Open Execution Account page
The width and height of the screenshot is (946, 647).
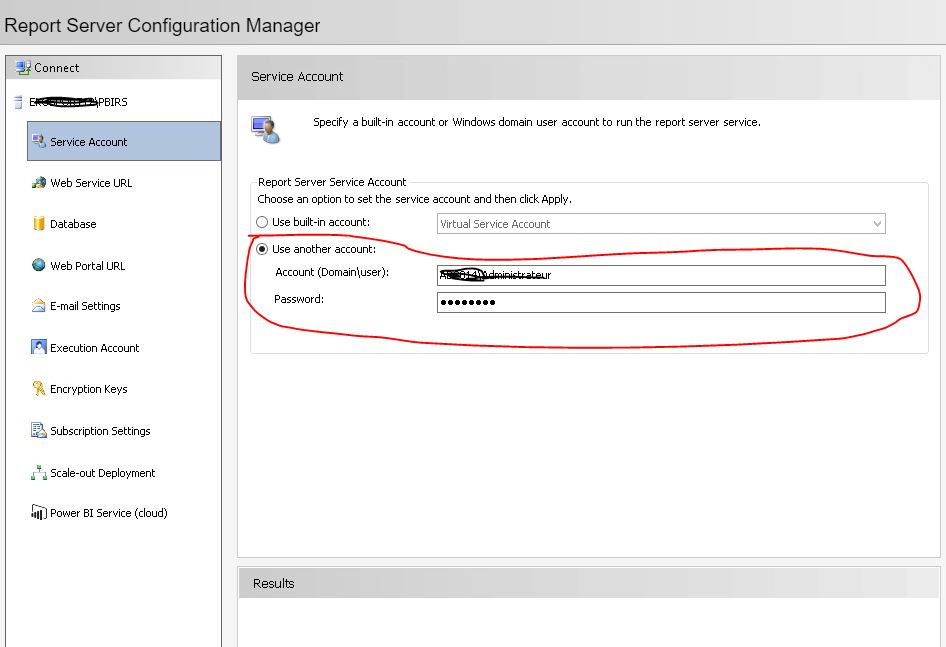tap(94, 348)
